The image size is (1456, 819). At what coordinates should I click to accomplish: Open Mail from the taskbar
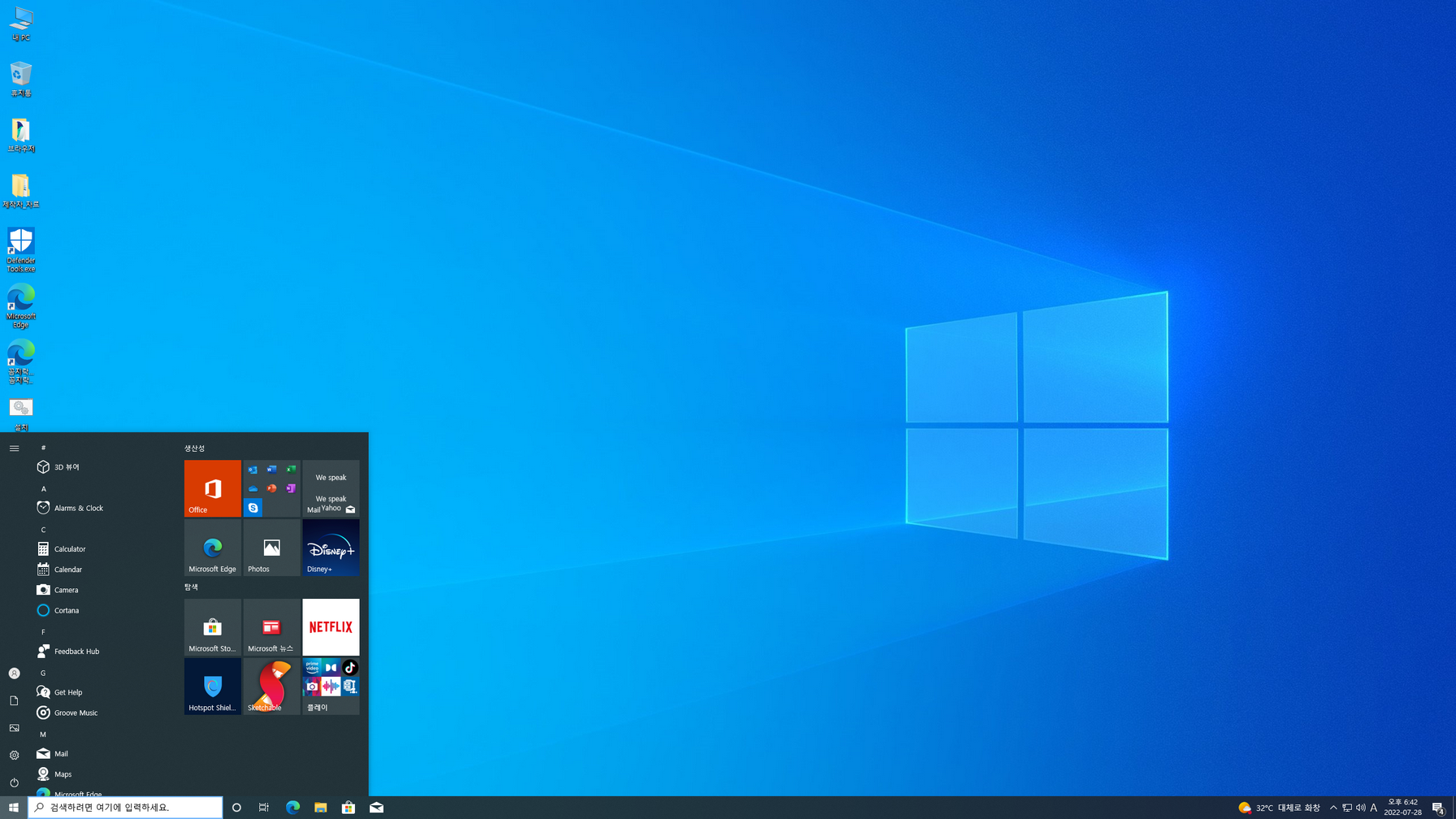pos(376,808)
